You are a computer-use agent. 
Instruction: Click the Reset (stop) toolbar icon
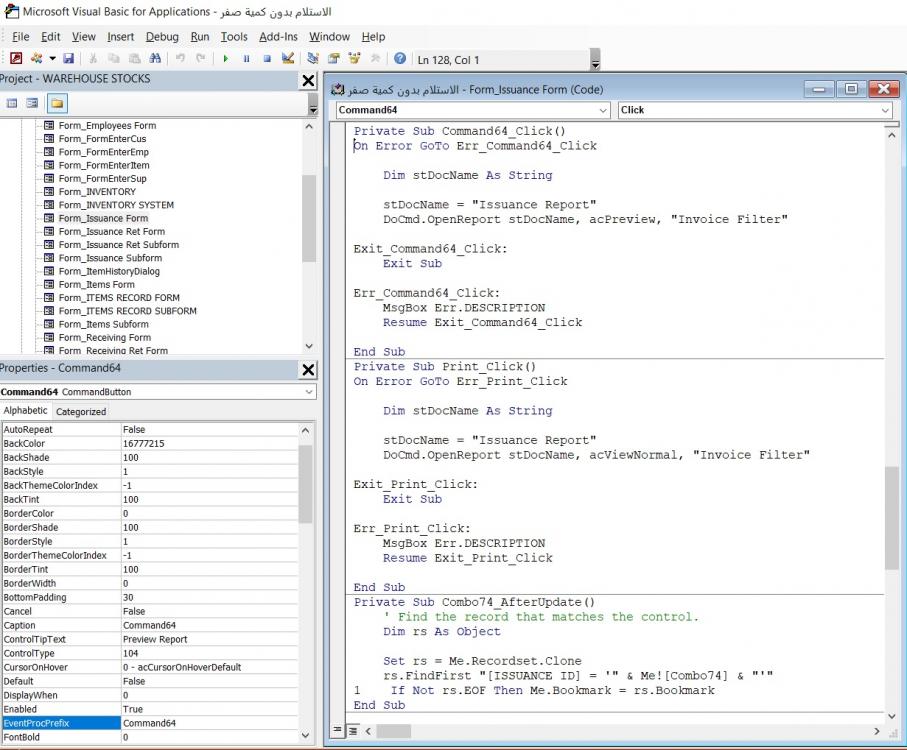tap(267, 58)
